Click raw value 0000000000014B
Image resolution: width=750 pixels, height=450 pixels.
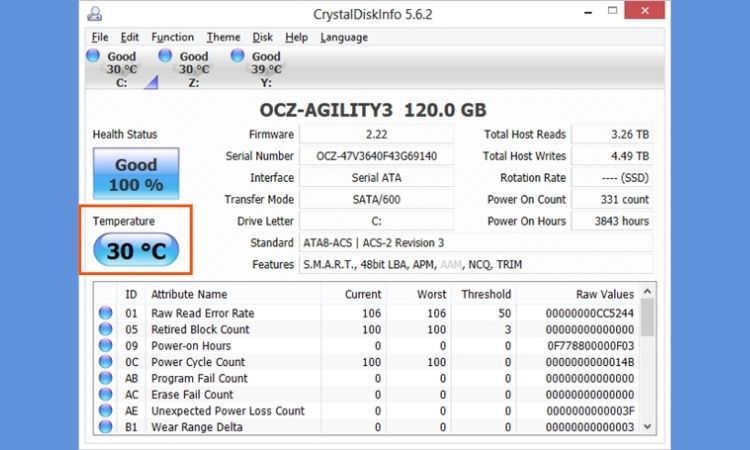pos(590,362)
